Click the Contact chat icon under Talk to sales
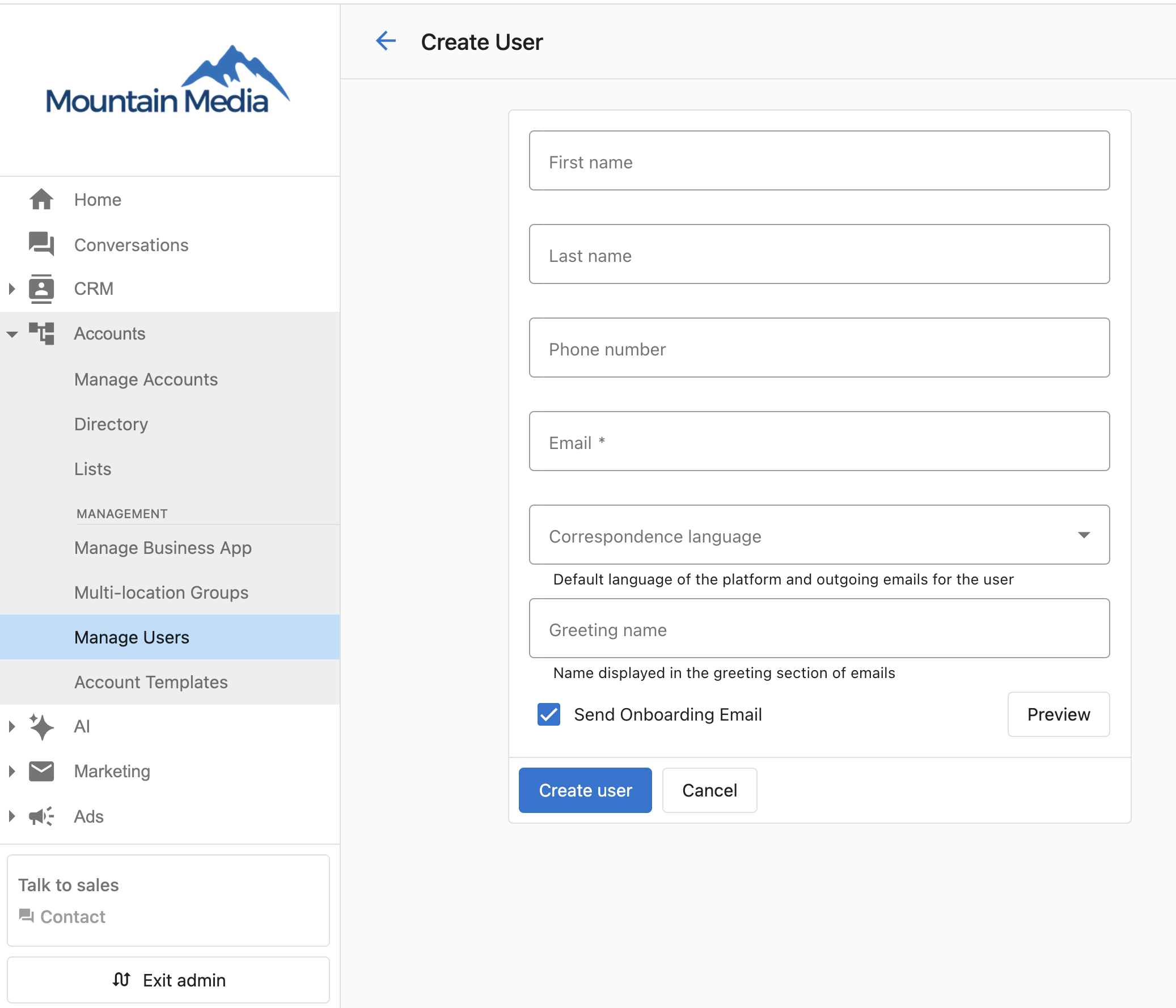The height and width of the screenshot is (1008, 1176). click(x=26, y=916)
